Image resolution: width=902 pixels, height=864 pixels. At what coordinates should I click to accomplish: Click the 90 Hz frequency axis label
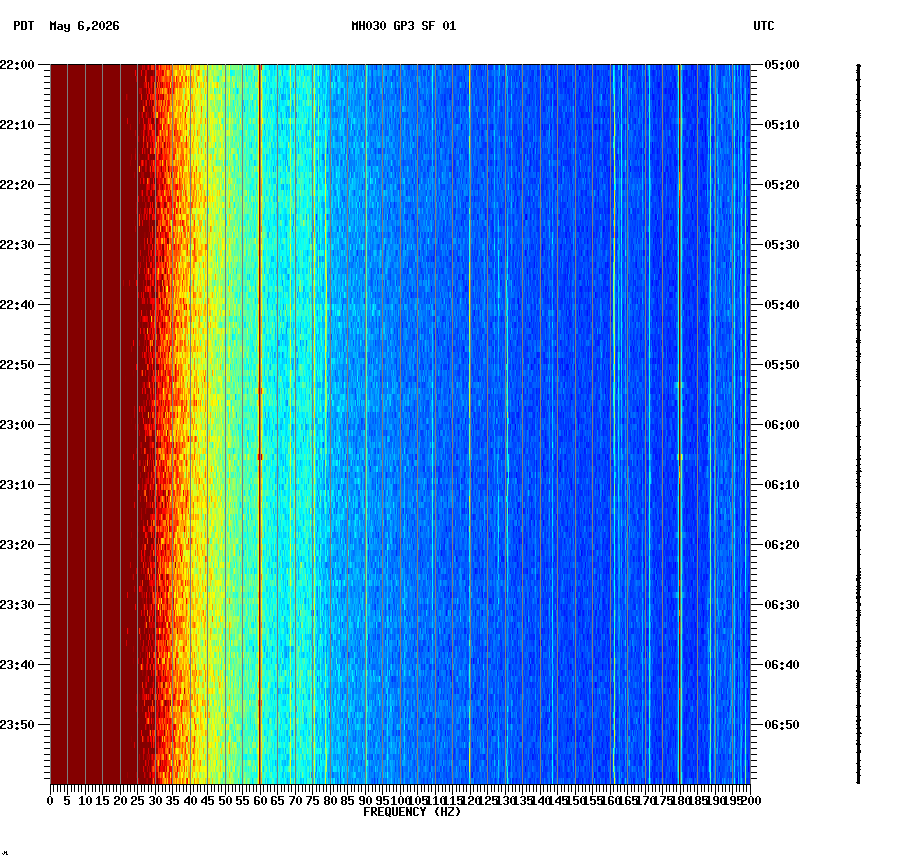365,800
